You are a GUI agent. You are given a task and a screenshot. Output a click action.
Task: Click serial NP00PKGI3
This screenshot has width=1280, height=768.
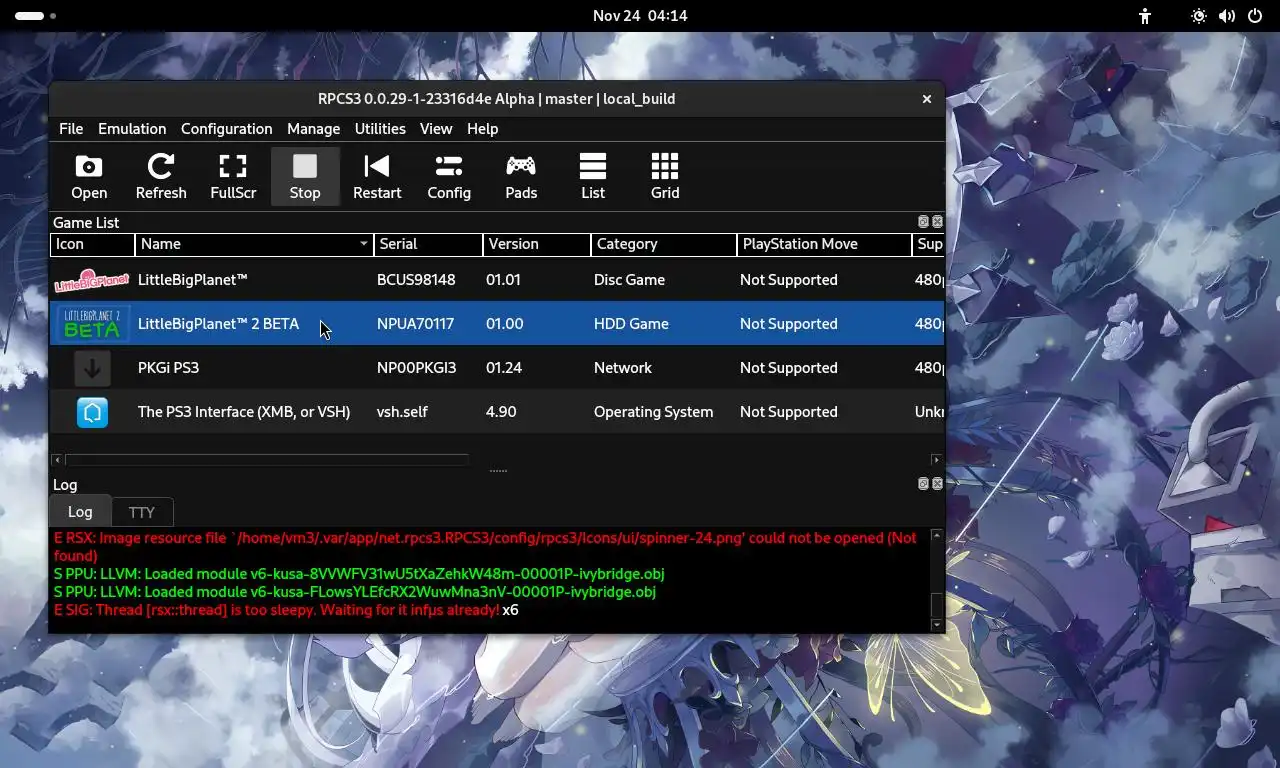(x=417, y=368)
